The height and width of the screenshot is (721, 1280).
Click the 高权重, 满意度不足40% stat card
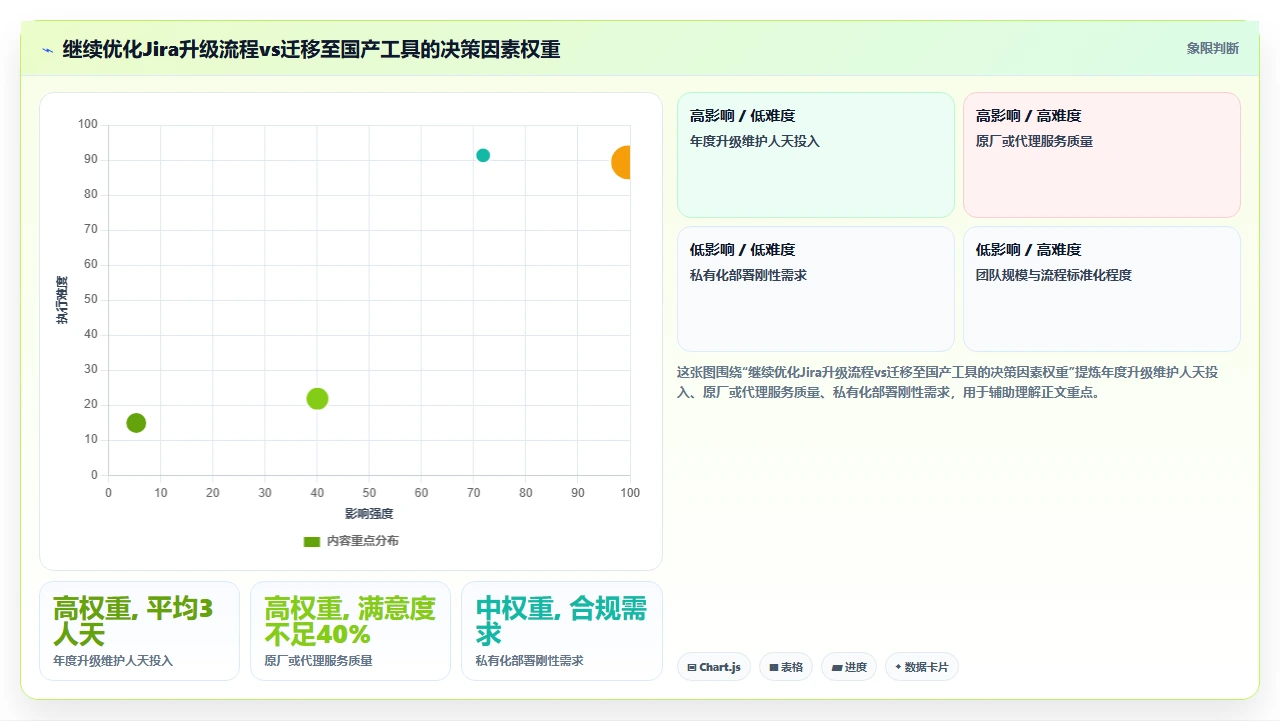coord(350,631)
